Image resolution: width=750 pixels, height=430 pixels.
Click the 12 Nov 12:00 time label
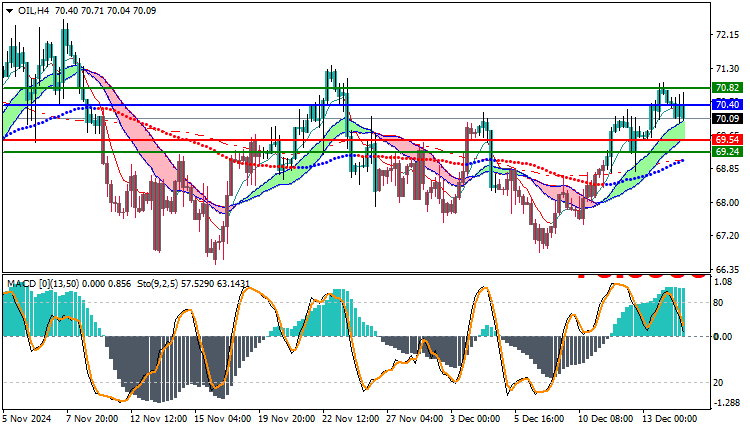click(x=158, y=419)
